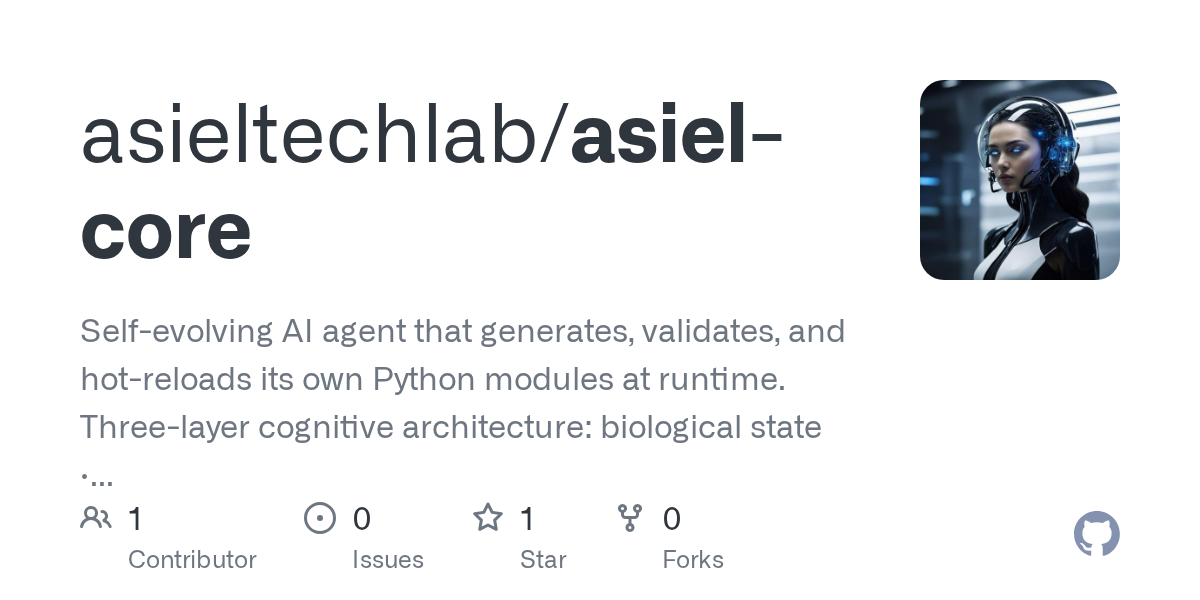This screenshot has height=600, width=1200.
Task: Click the contributor count number
Action: tap(136, 519)
